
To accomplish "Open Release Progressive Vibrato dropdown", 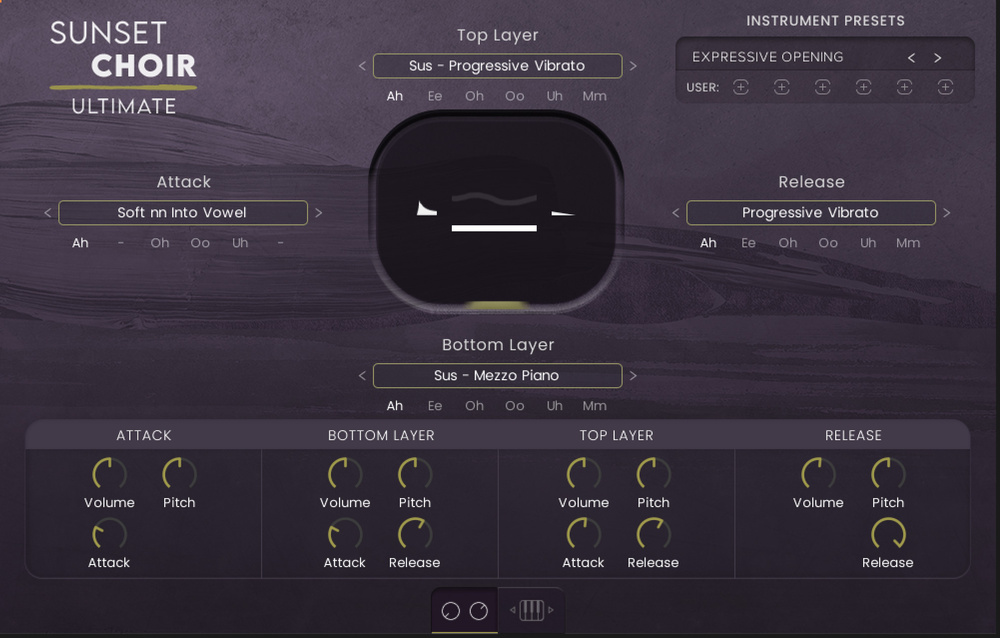I will 811,212.
